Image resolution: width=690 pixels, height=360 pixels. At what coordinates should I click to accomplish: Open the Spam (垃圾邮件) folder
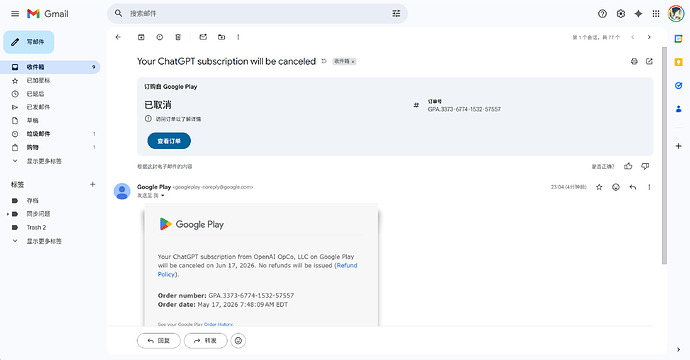pos(50,134)
